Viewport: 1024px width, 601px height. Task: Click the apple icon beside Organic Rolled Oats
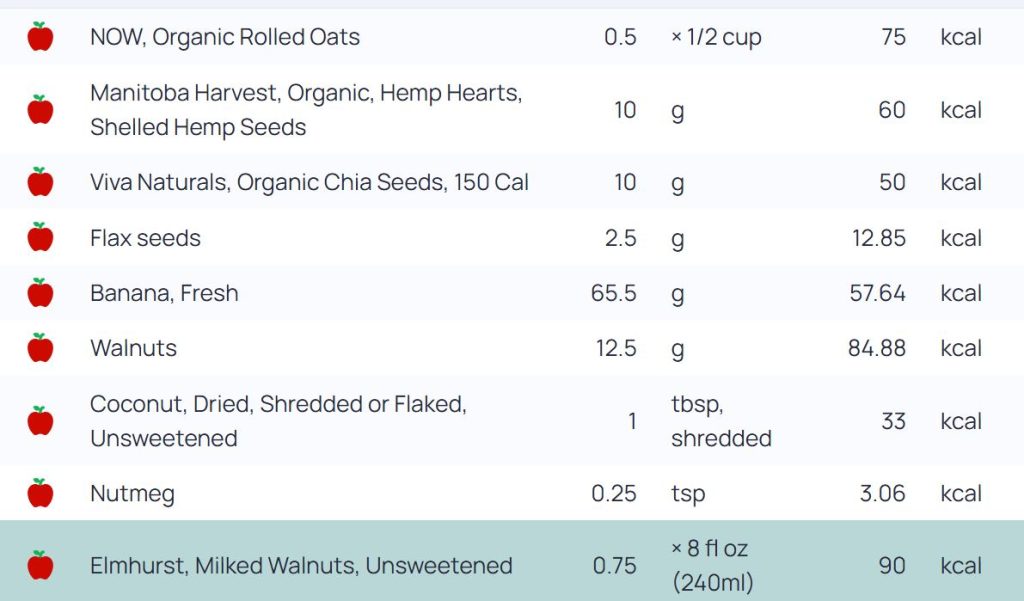(x=40, y=37)
